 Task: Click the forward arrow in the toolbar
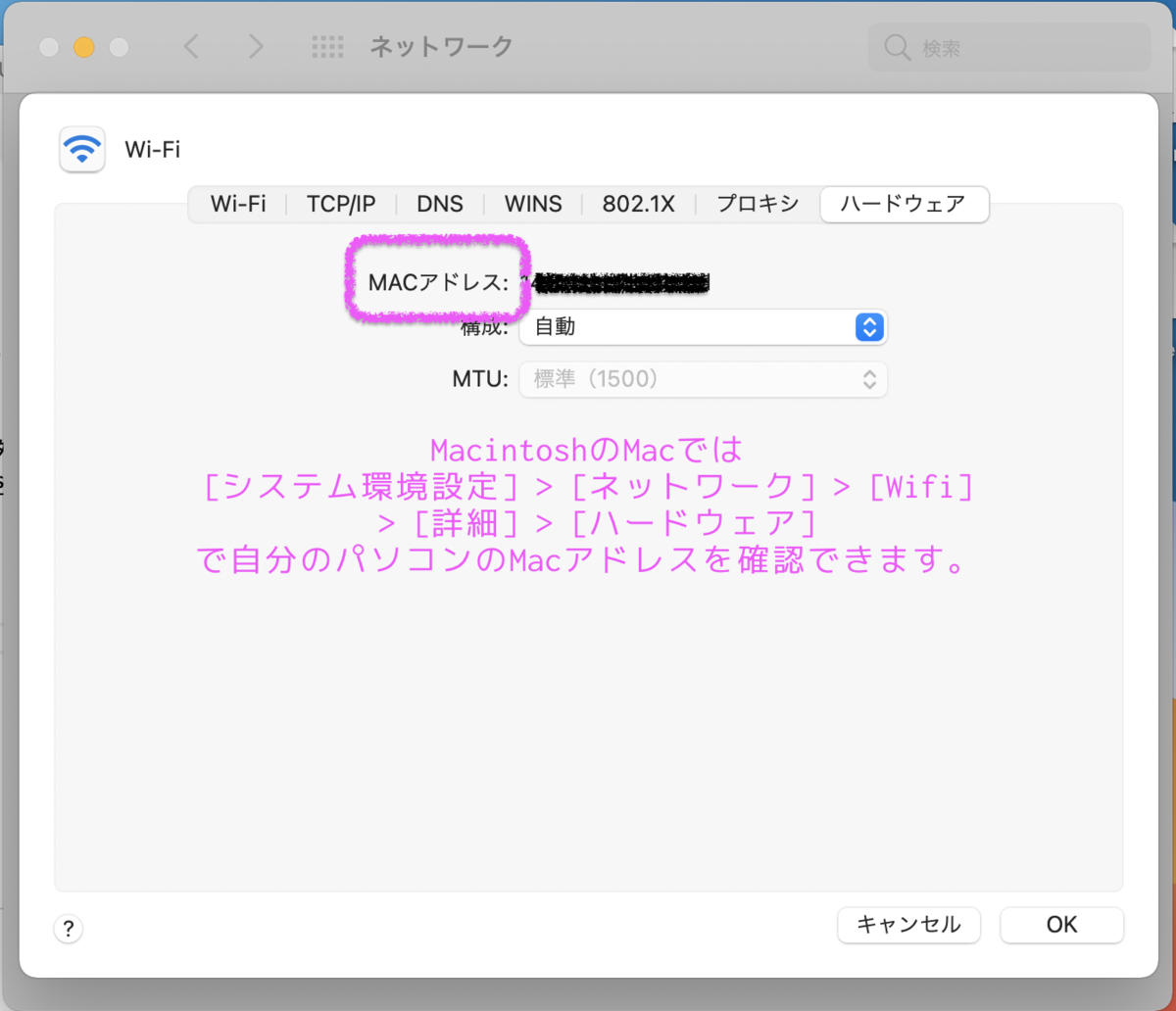tap(255, 46)
